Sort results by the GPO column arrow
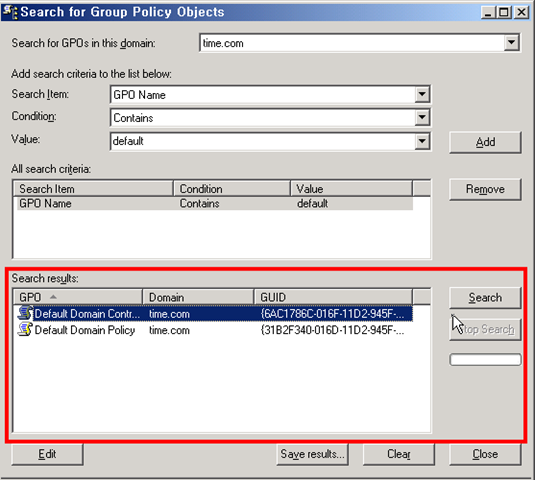535x480 pixels. [53, 297]
